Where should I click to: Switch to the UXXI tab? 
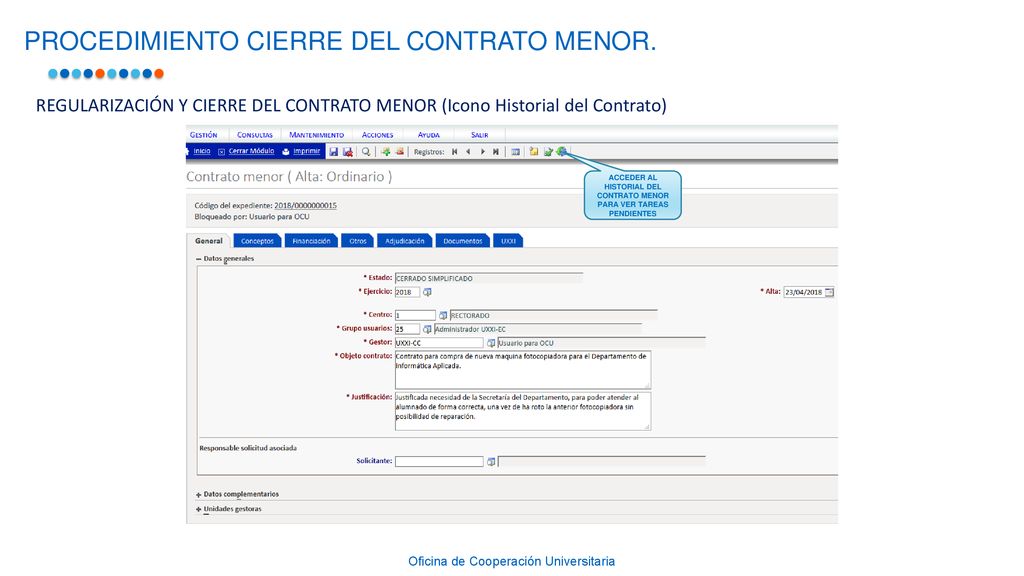[508, 241]
